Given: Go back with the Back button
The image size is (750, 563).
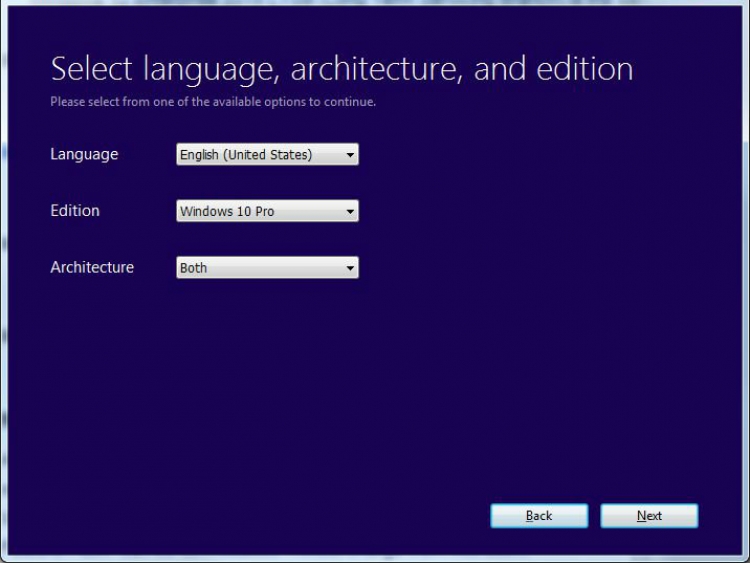Looking at the screenshot, I should (539, 516).
